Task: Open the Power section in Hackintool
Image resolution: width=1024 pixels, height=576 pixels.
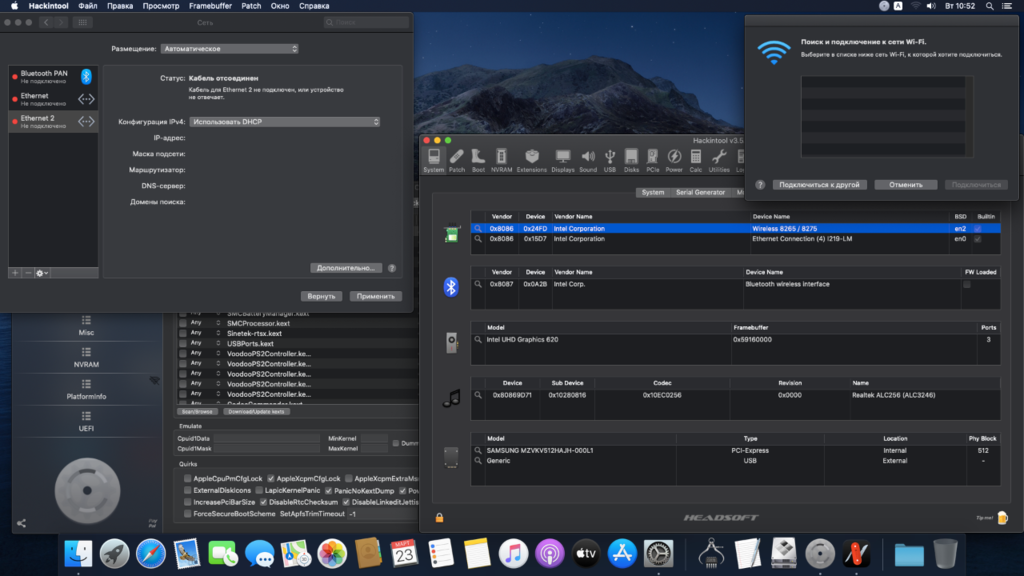Action: (x=674, y=160)
